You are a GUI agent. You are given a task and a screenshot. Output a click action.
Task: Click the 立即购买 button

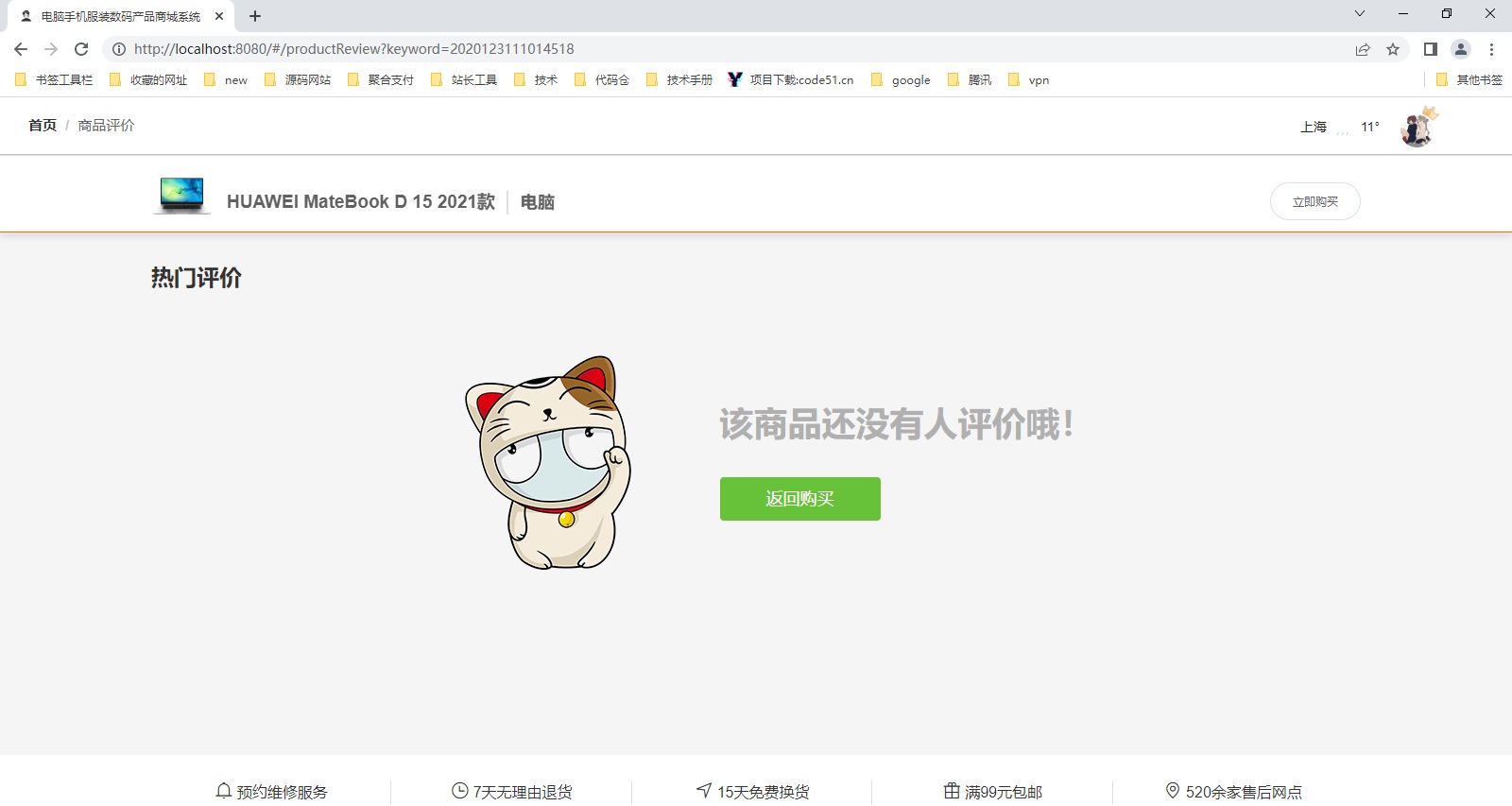(x=1315, y=201)
